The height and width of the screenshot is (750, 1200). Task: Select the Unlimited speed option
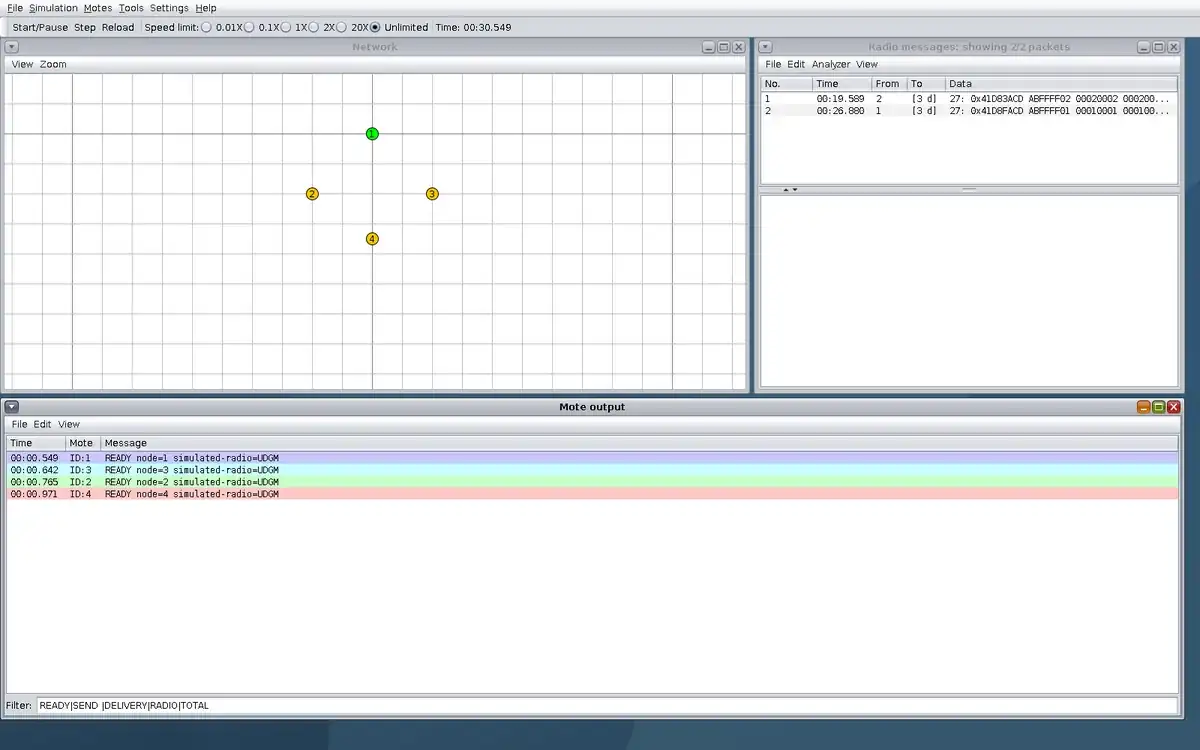(x=376, y=27)
